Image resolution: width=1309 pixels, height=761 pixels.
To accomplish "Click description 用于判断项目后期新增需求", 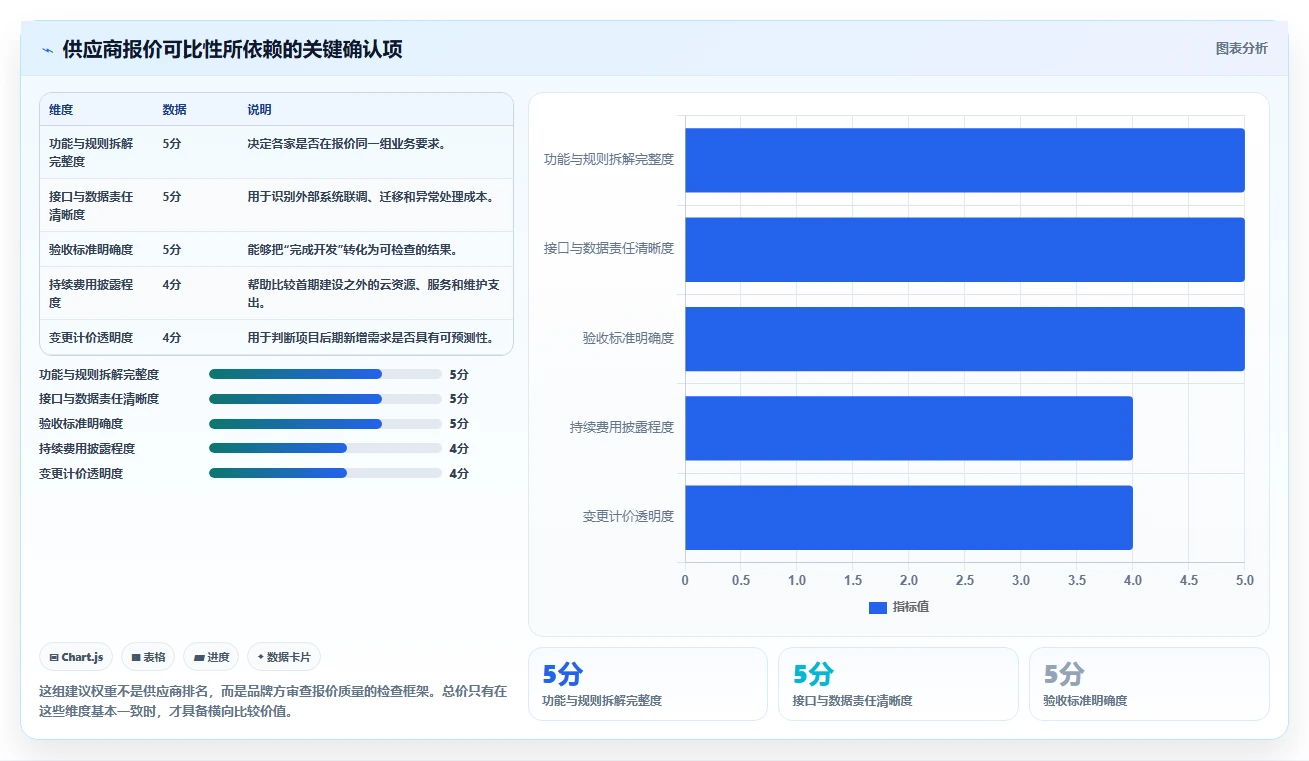I will 372,337.
